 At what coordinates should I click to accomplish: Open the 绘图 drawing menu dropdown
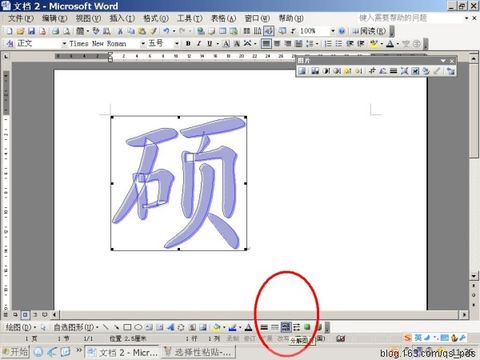tap(21, 327)
